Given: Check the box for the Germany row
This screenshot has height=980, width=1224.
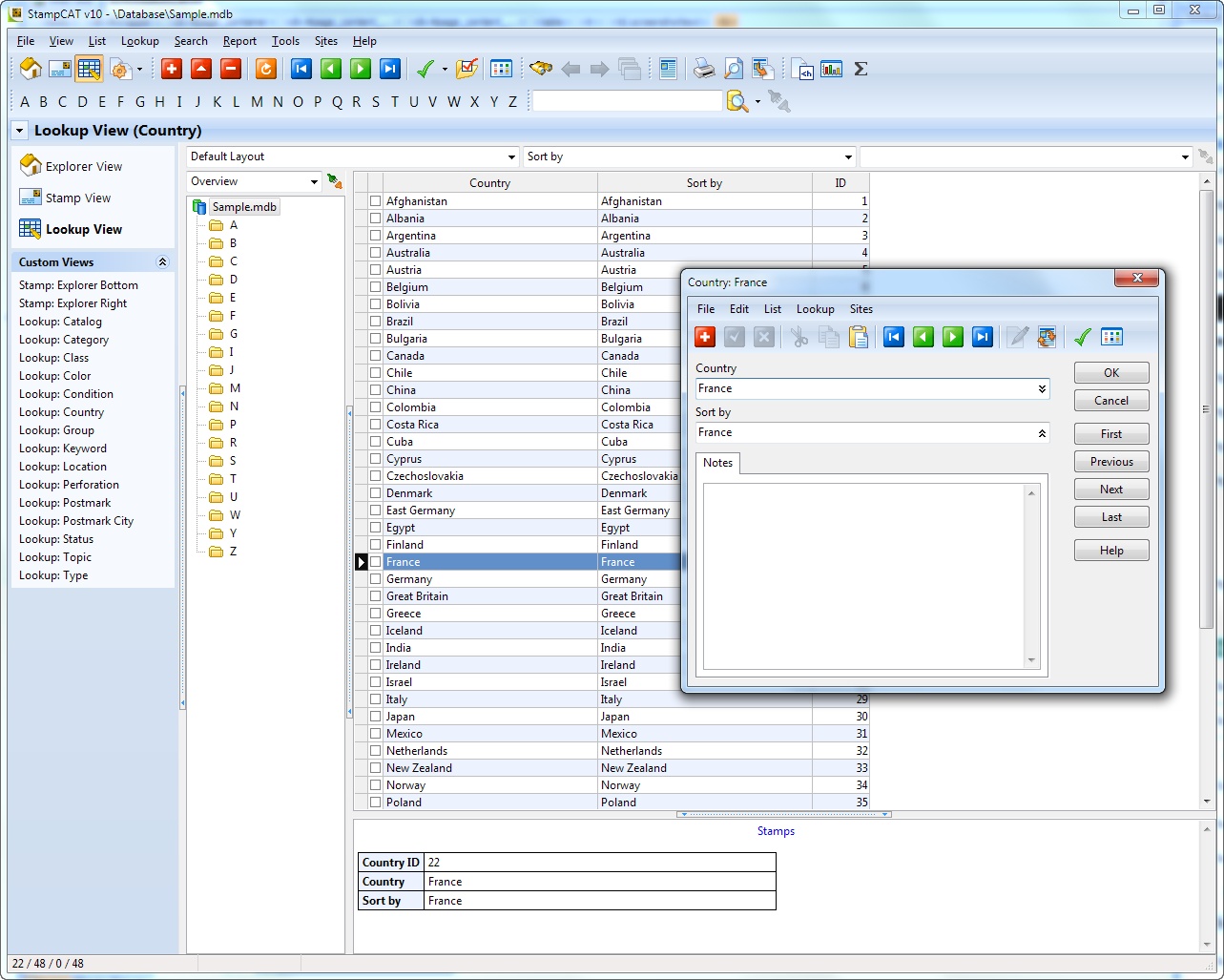Looking at the screenshot, I should click(x=376, y=579).
